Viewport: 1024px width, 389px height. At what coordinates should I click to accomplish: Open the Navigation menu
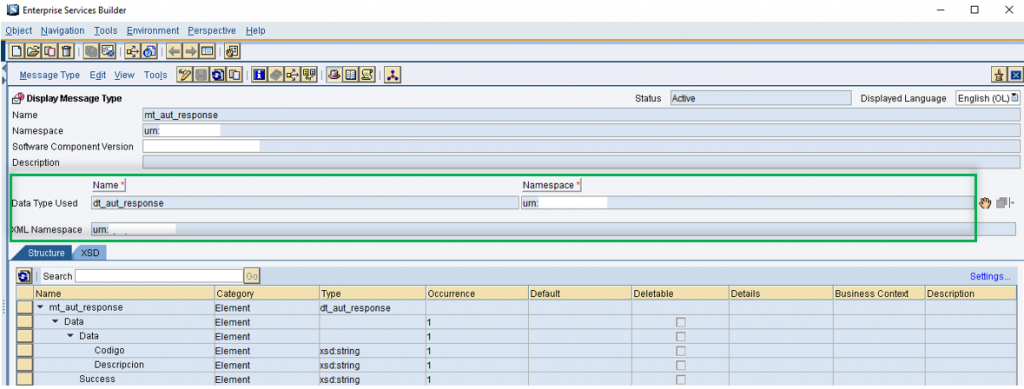[x=62, y=31]
